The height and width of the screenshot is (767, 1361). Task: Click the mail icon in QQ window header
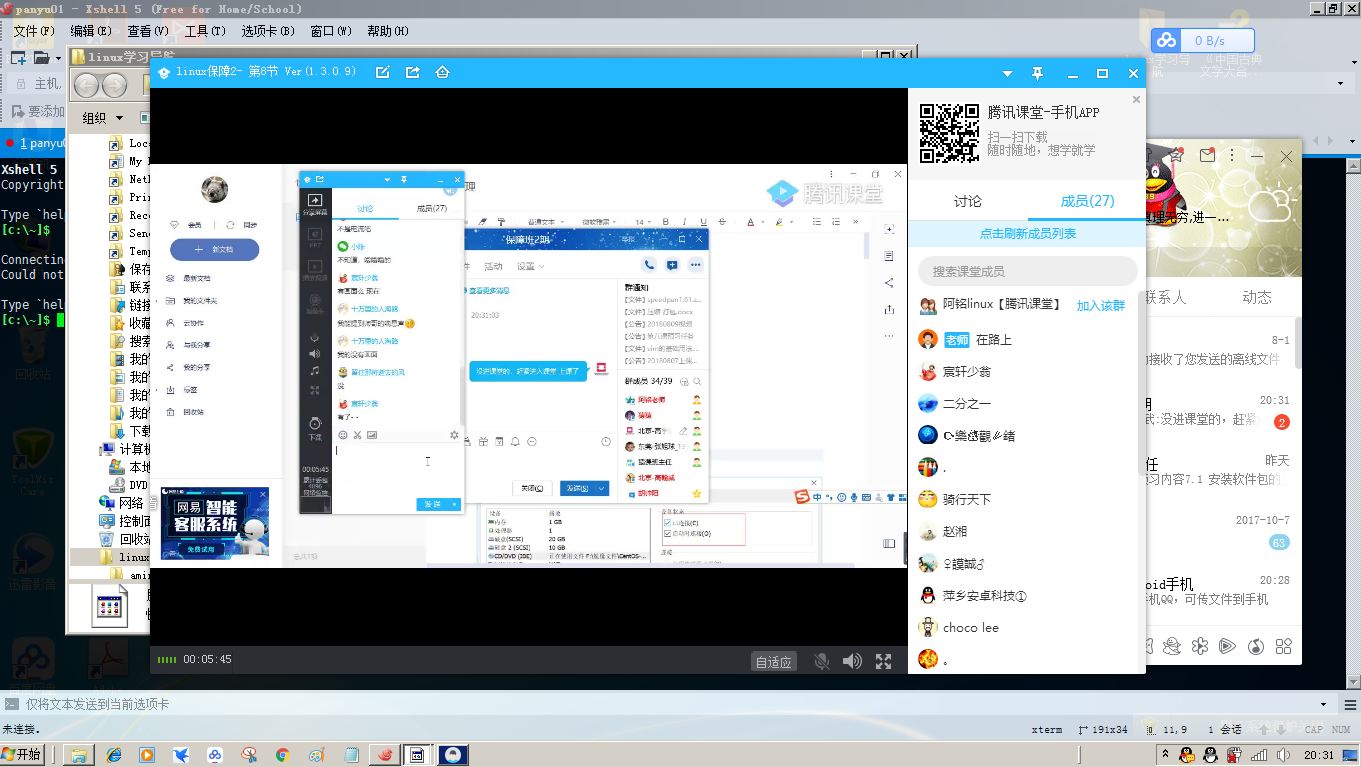click(x=1207, y=156)
